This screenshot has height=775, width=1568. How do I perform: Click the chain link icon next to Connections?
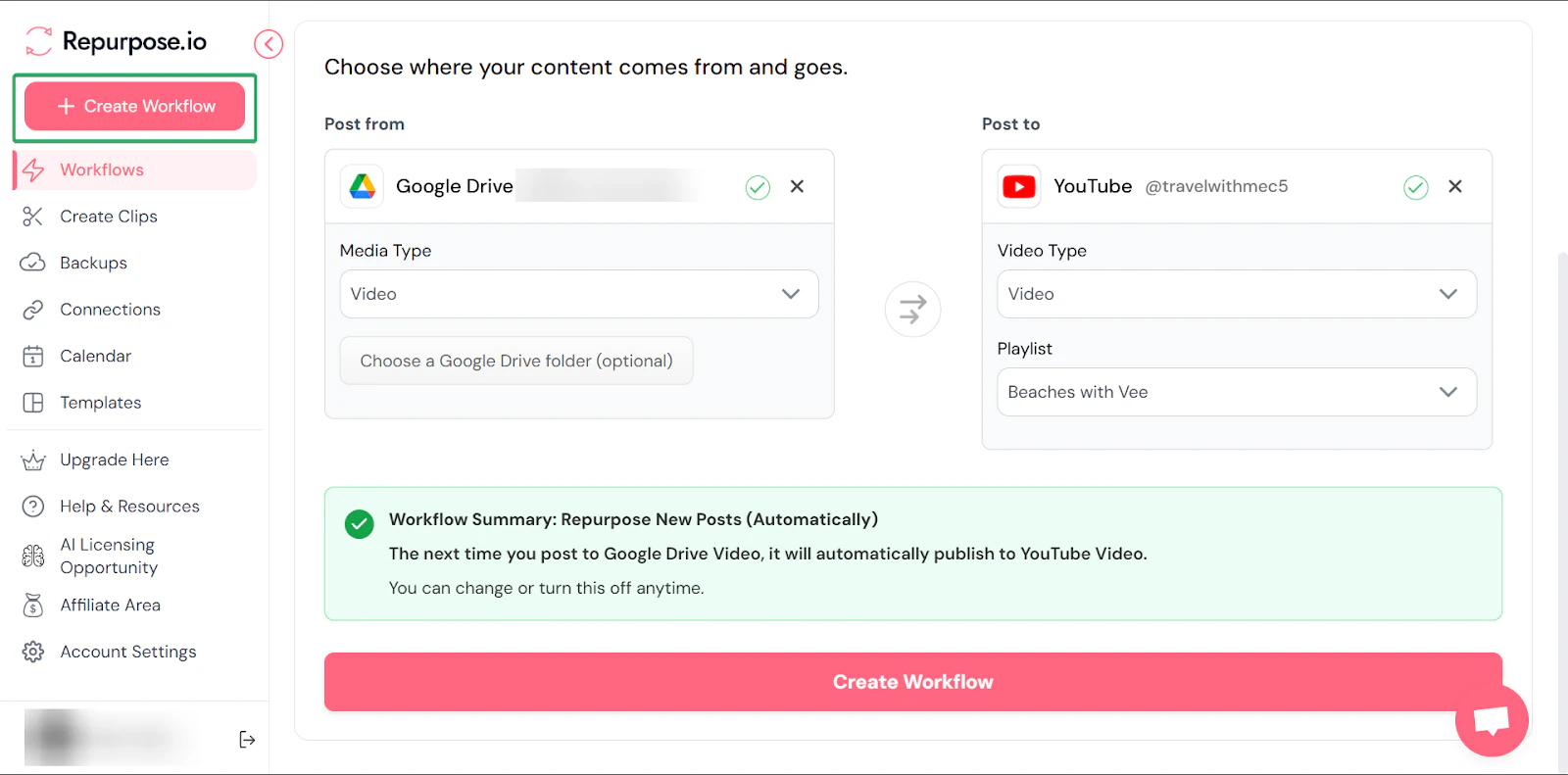point(33,310)
